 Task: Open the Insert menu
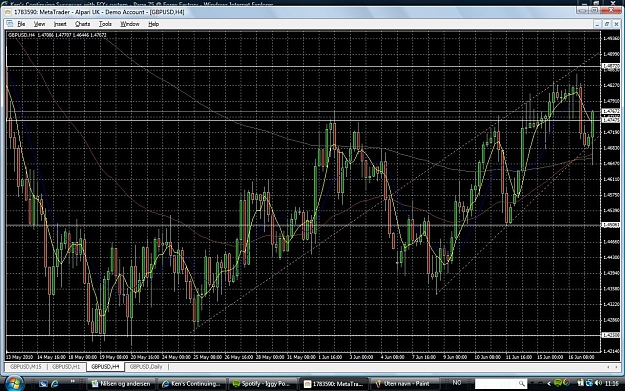pos(60,24)
